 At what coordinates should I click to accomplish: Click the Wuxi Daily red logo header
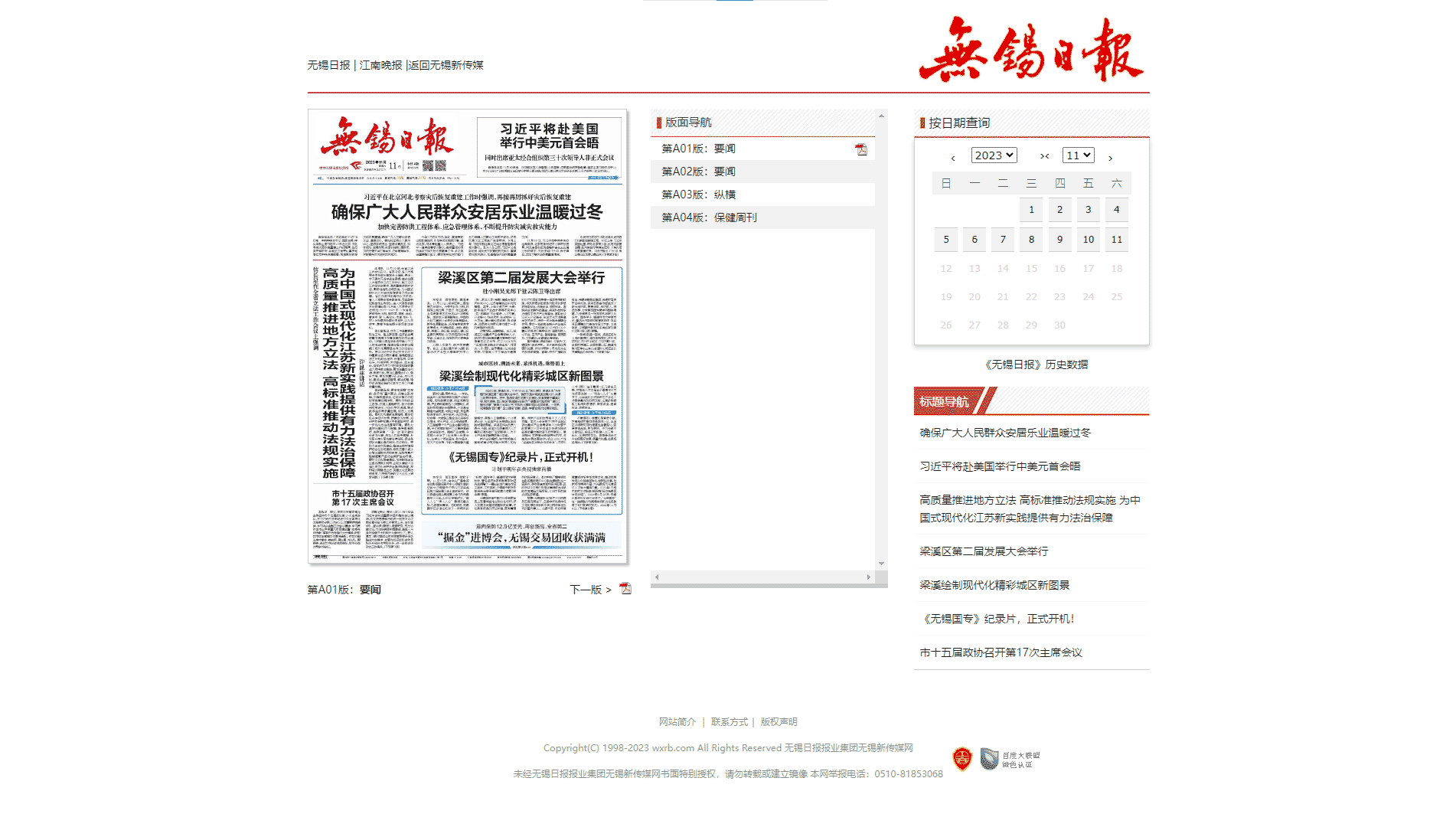point(1031,50)
